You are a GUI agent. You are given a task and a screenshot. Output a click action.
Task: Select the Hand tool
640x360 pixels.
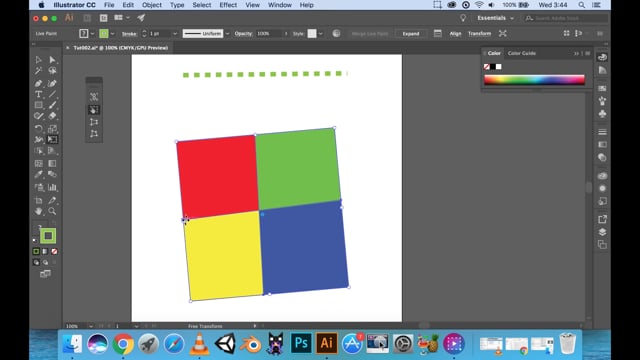(38, 211)
